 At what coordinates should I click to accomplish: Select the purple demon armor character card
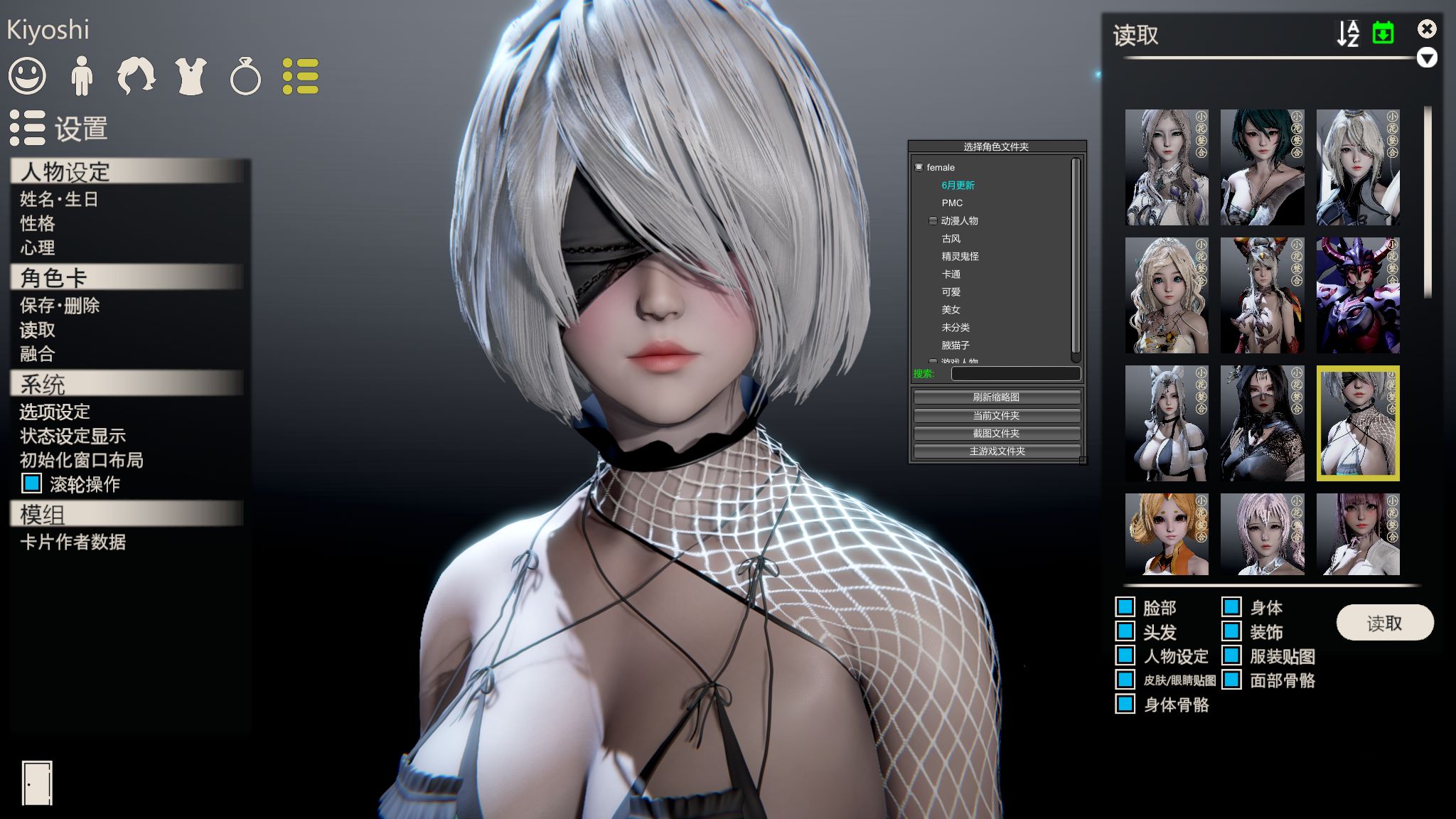1358,295
